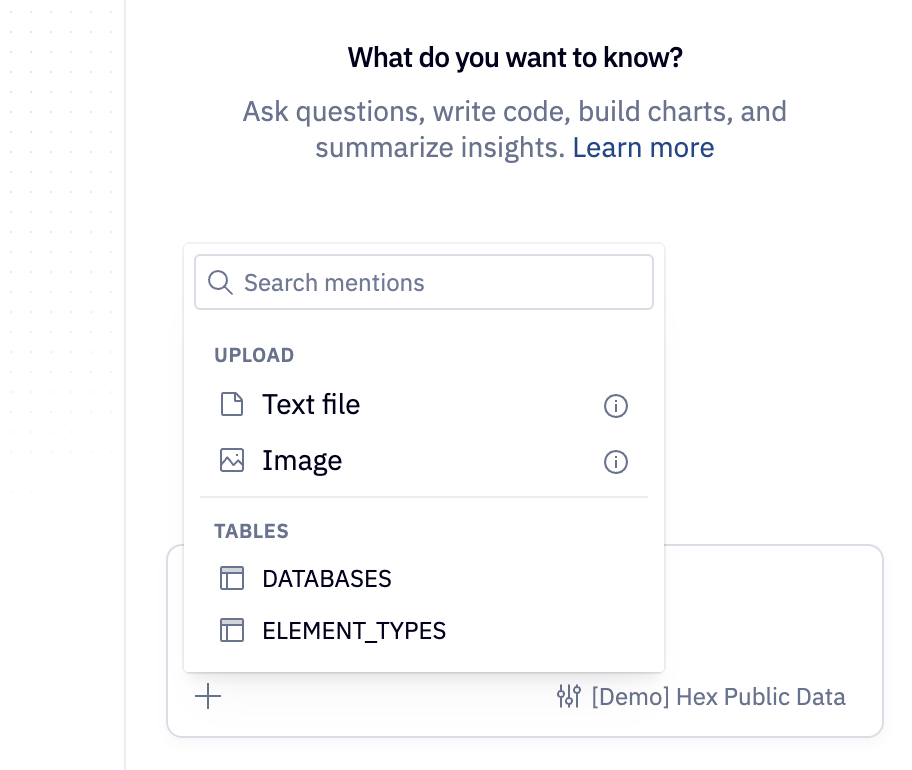Viewport: 912px width, 770px height.
Task: Click the magnifying glass search icon
Action: click(x=219, y=282)
